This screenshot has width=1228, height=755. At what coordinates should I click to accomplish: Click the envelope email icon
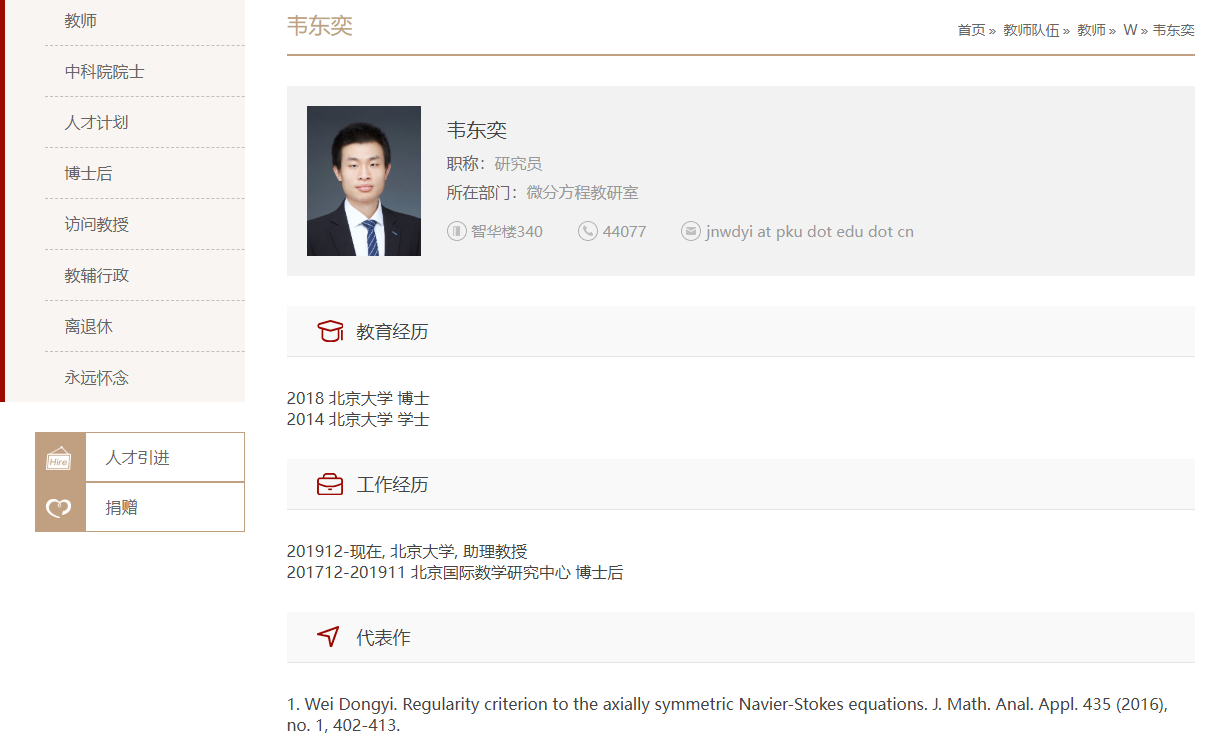click(x=690, y=232)
